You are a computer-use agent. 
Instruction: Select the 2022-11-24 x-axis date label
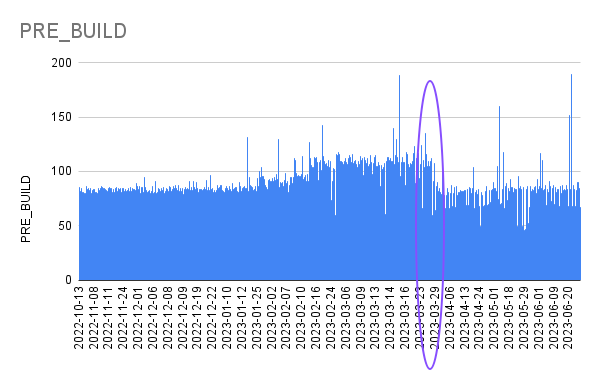click(x=123, y=318)
